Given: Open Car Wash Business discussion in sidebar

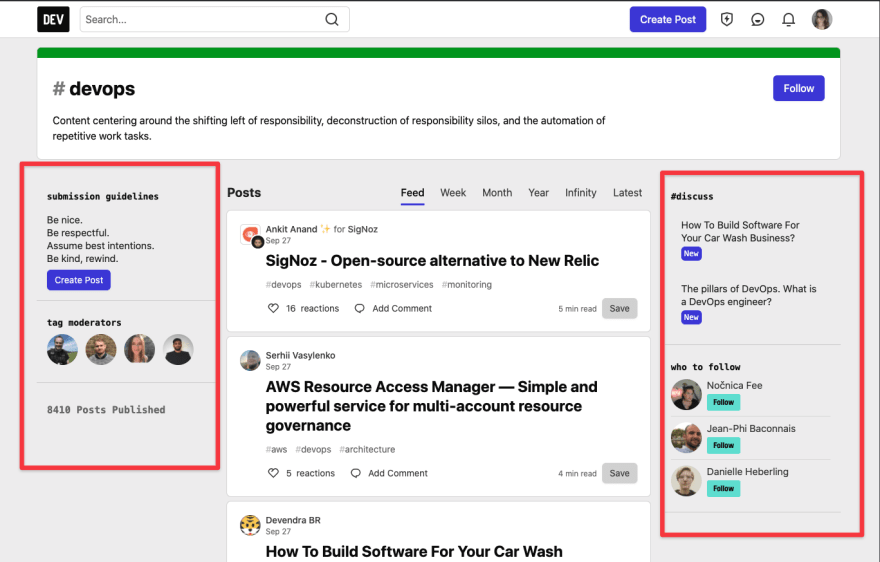Looking at the screenshot, I should [x=740, y=231].
